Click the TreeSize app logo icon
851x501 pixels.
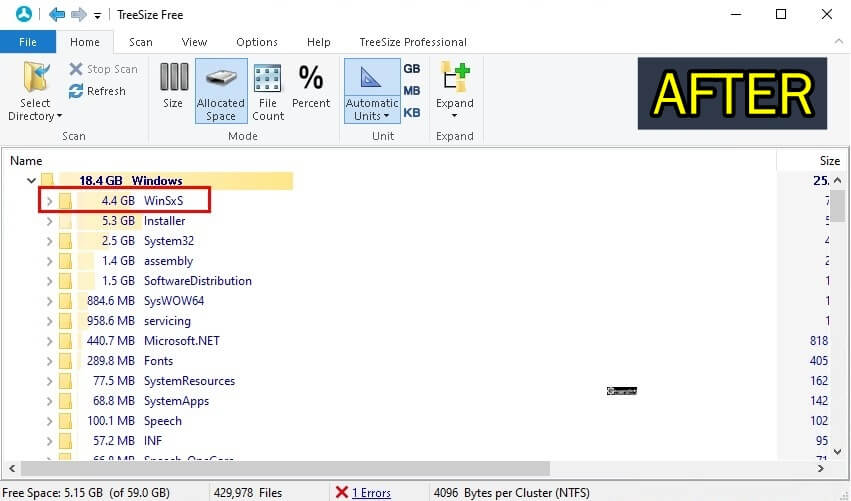23,14
